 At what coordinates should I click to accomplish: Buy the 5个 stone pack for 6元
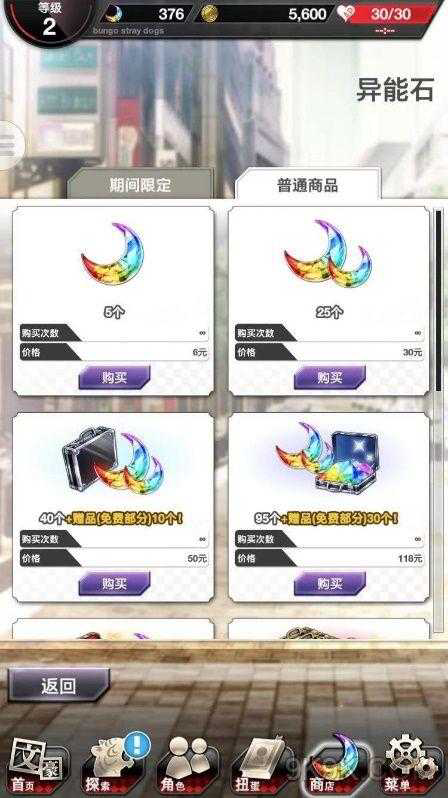coord(114,378)
